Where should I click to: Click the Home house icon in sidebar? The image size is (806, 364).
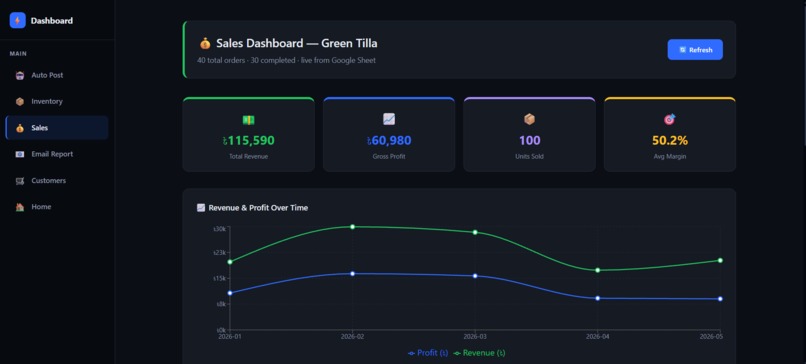pyautogui.click(x=20, y=207)
